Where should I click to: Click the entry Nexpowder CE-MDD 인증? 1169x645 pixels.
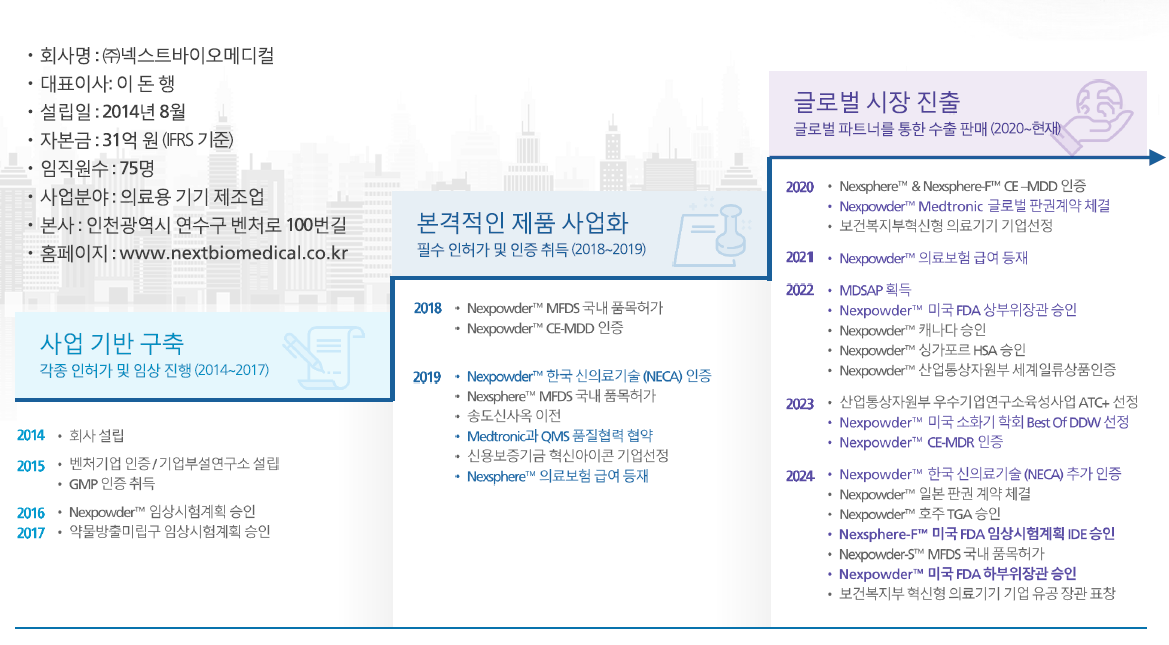(x=545, y=328)
